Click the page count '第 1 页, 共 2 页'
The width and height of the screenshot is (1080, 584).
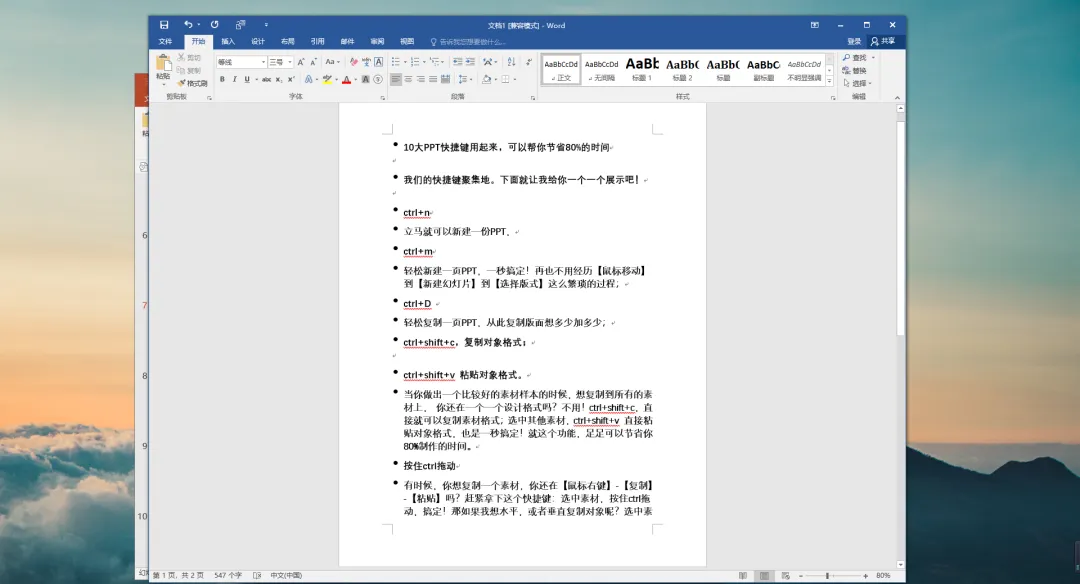178,575
